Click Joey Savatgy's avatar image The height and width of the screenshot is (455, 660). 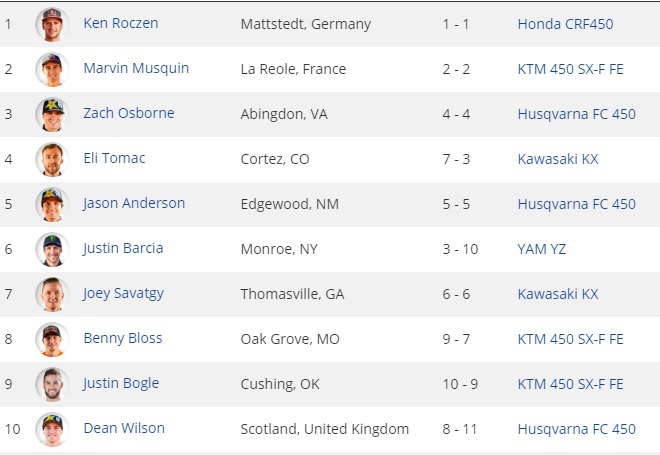[51, 294]
